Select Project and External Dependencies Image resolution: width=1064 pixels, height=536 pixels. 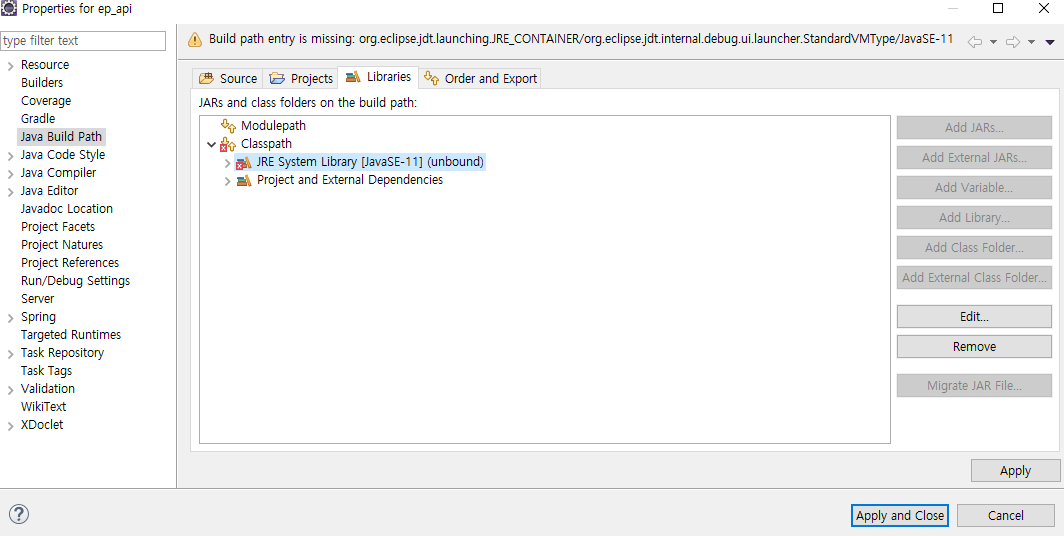point(349,180)
